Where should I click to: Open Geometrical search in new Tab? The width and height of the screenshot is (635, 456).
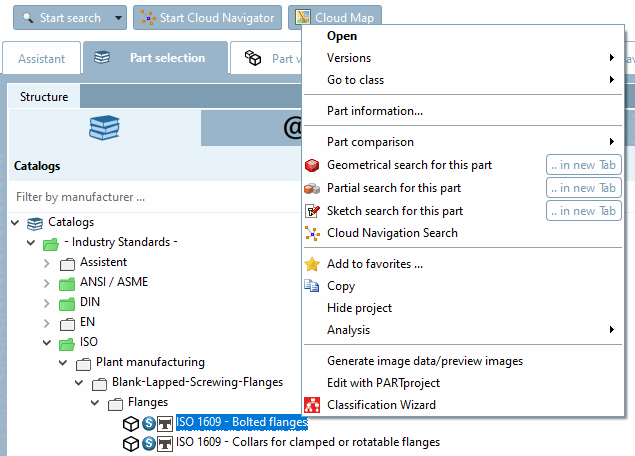583,165
